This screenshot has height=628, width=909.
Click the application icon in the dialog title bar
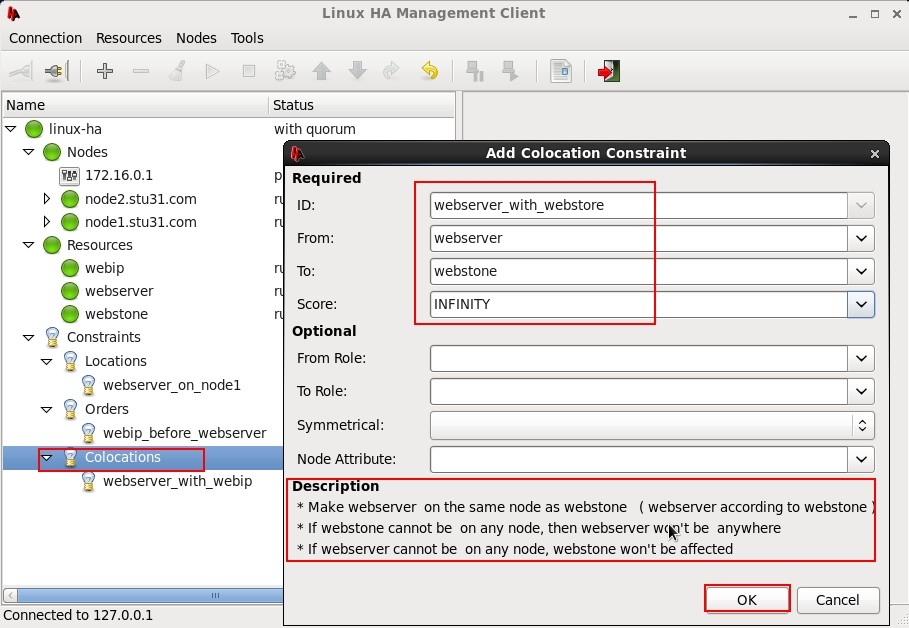tap(297, 153)
